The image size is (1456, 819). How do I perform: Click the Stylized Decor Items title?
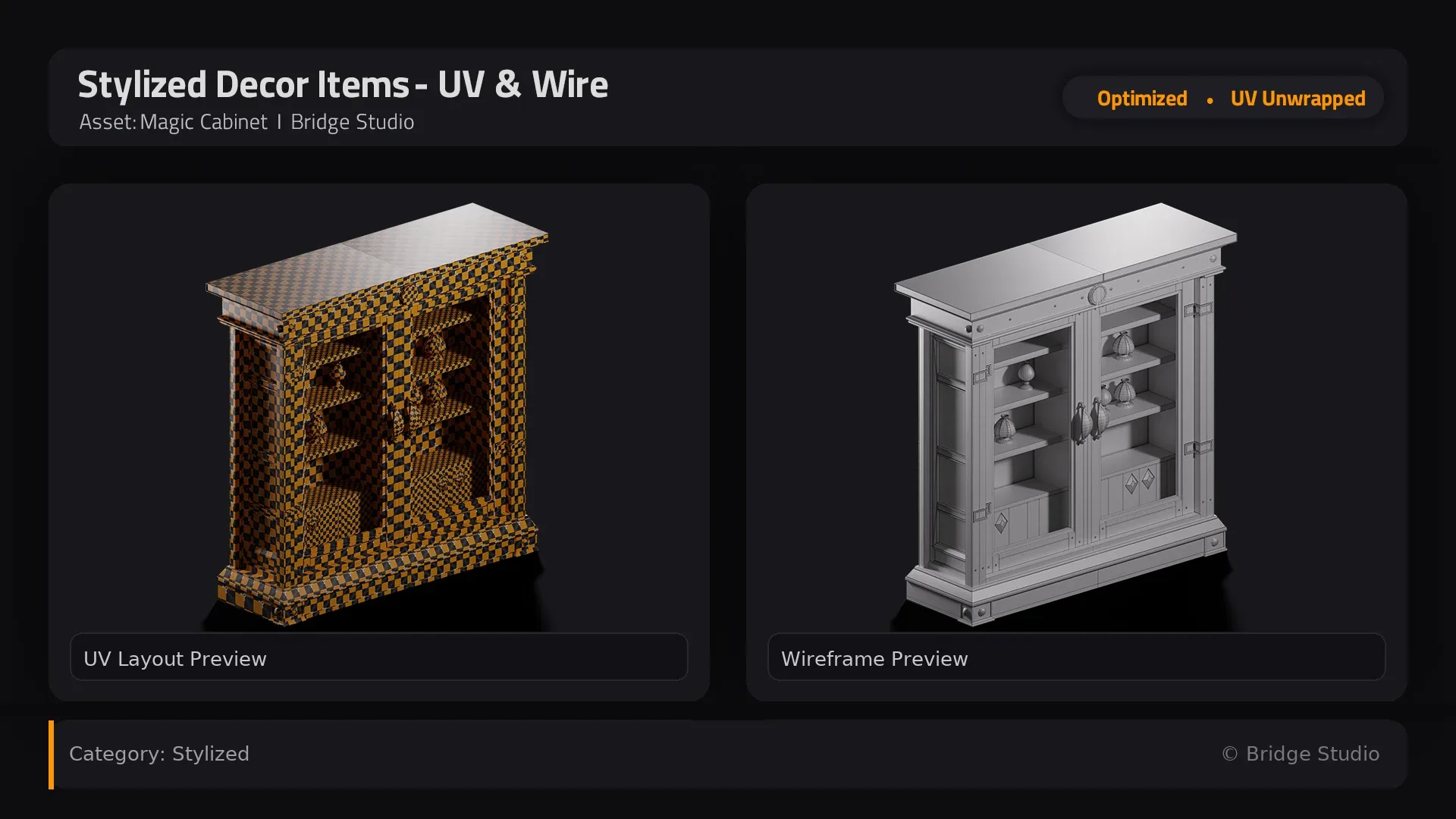coord(343,85)
